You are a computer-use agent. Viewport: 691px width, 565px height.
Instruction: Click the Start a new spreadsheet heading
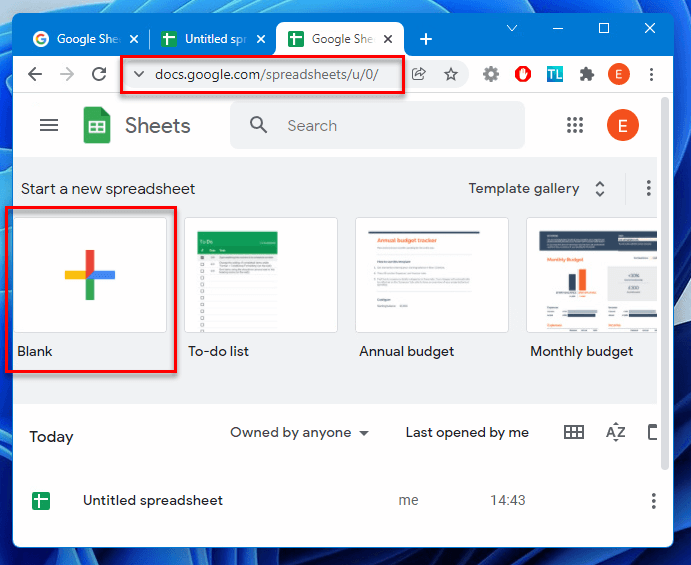[108, 189]
